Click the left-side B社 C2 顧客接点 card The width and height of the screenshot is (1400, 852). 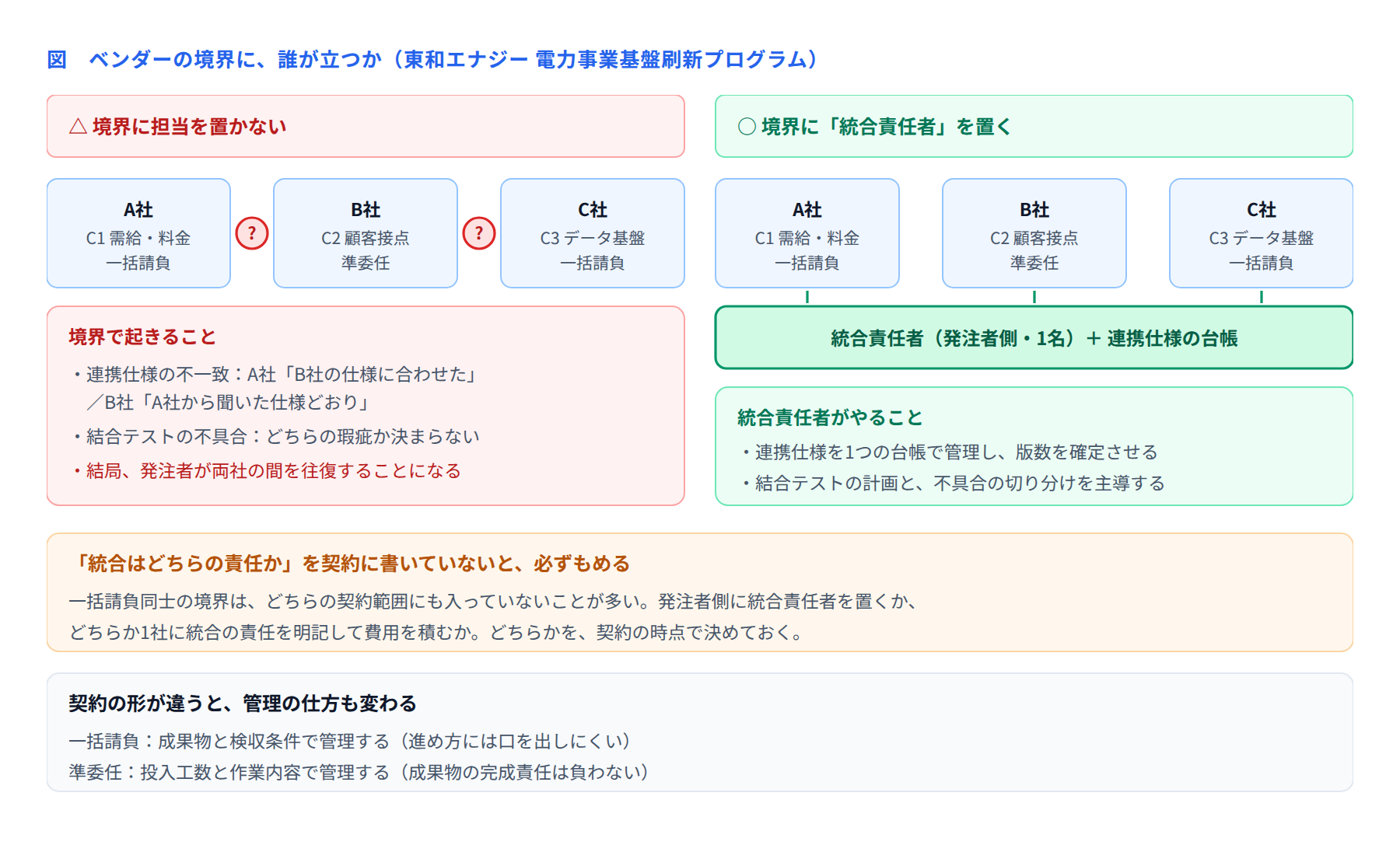pos(366,233)
